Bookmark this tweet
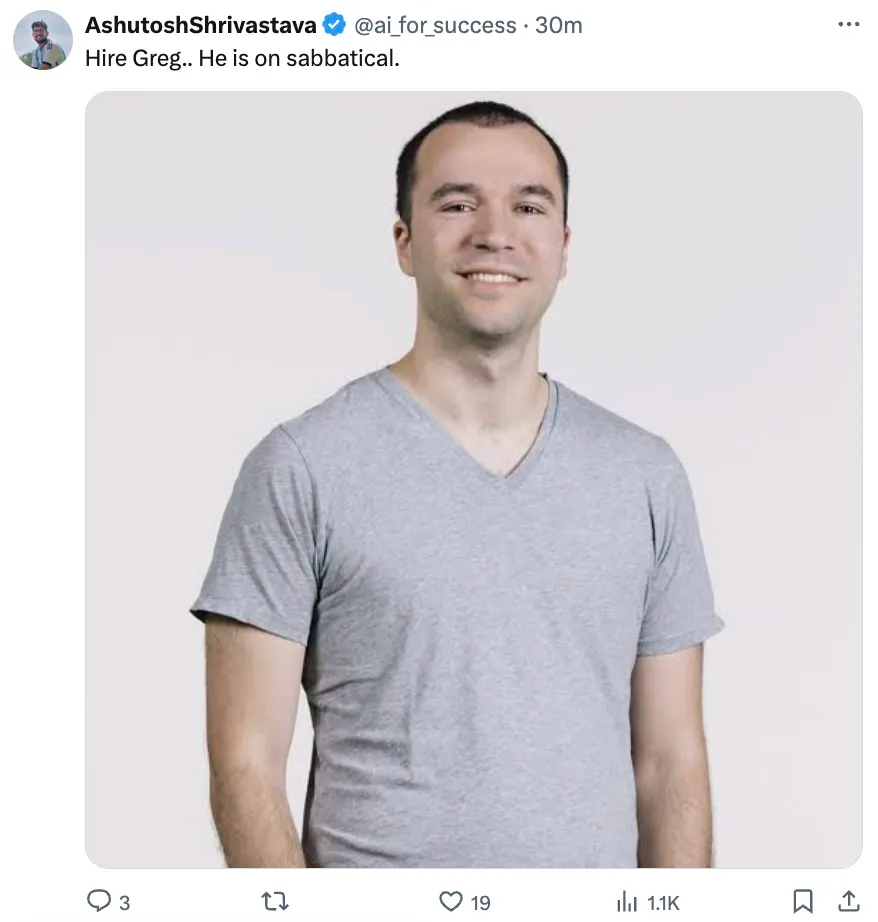Image resolution: width=878 pixels, height=922 pixels. pos(802,901)
